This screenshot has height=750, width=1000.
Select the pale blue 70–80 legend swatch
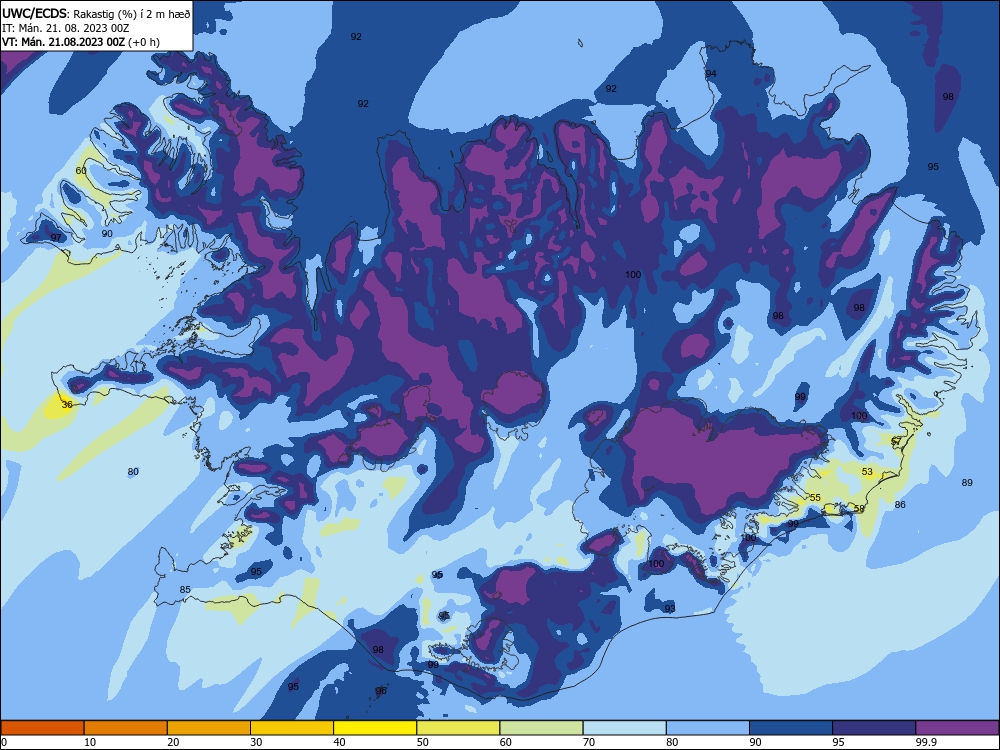(x=624, y=728)
